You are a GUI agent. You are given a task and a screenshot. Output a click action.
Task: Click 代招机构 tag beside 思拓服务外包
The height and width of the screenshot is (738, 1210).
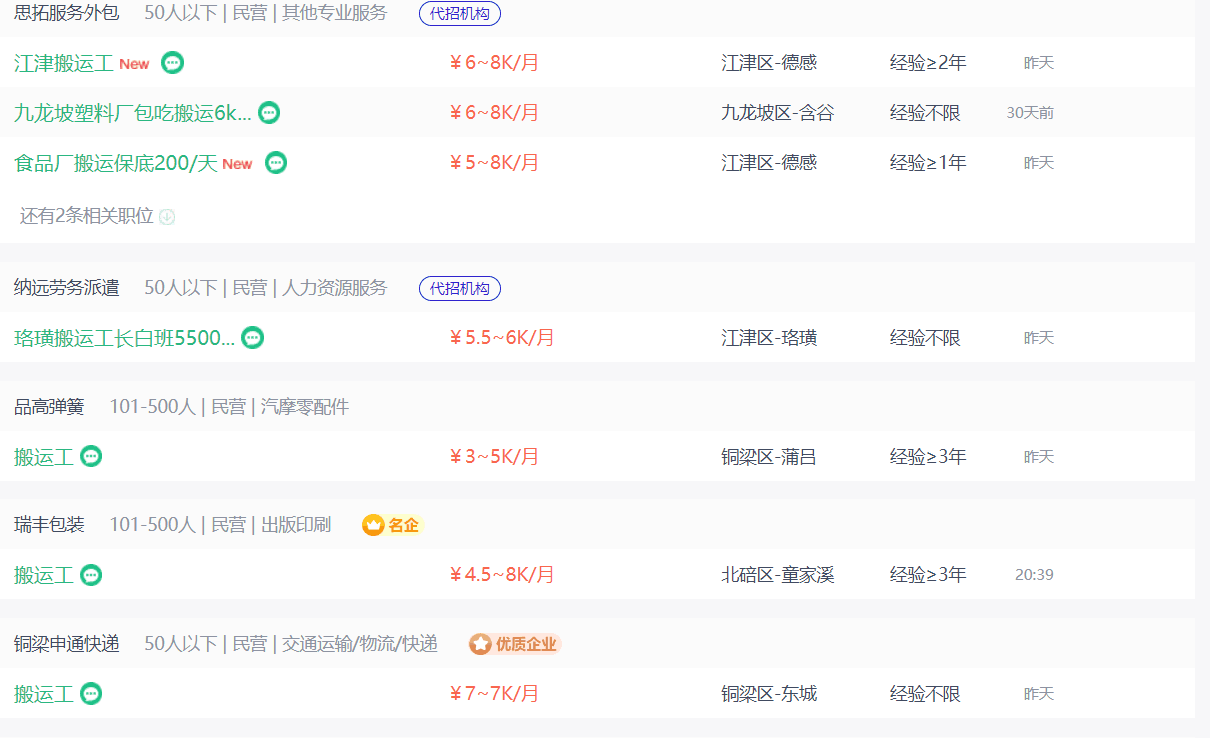pos(459,14)
